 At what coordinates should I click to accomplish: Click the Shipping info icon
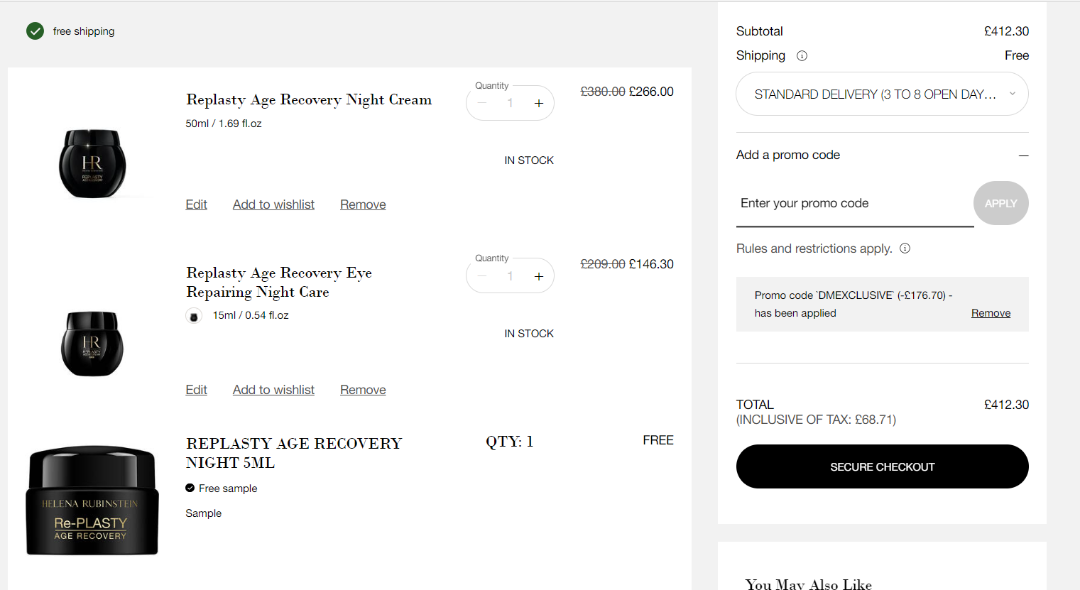pyautogui.click(x=802, y=56)
